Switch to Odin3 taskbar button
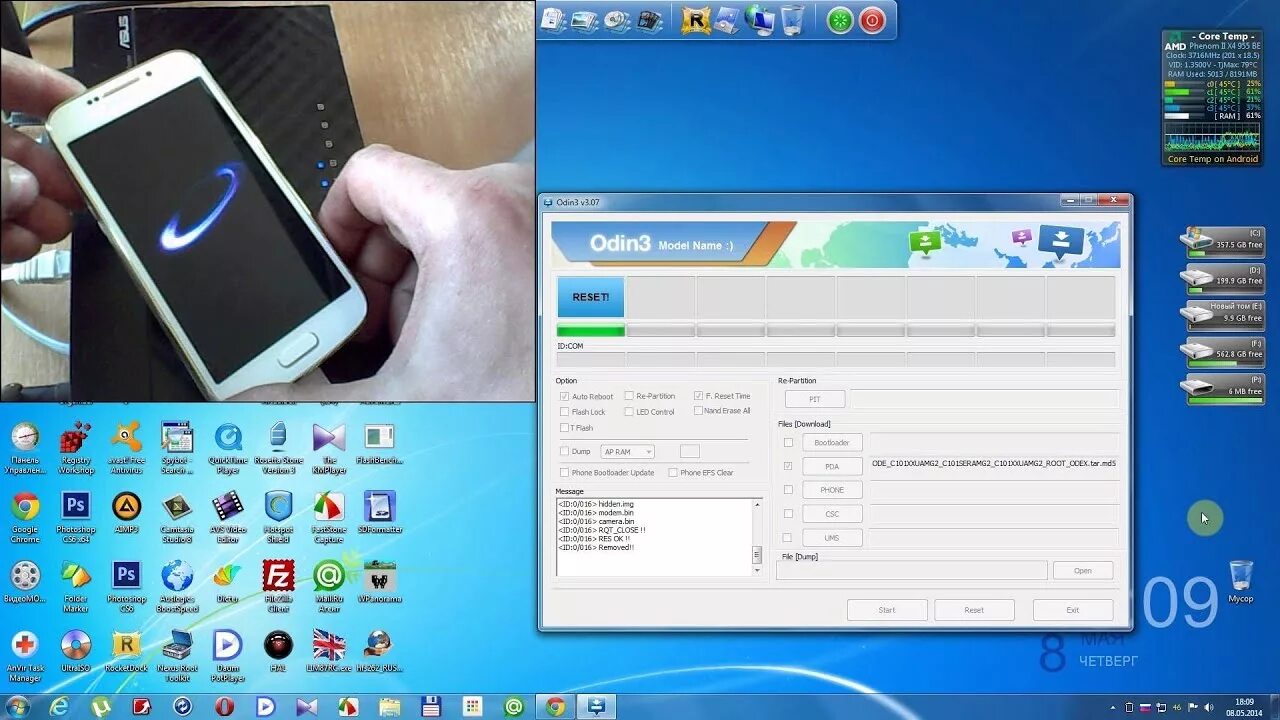The height and width of the screenshot is (720, 1280). (596, 707)
